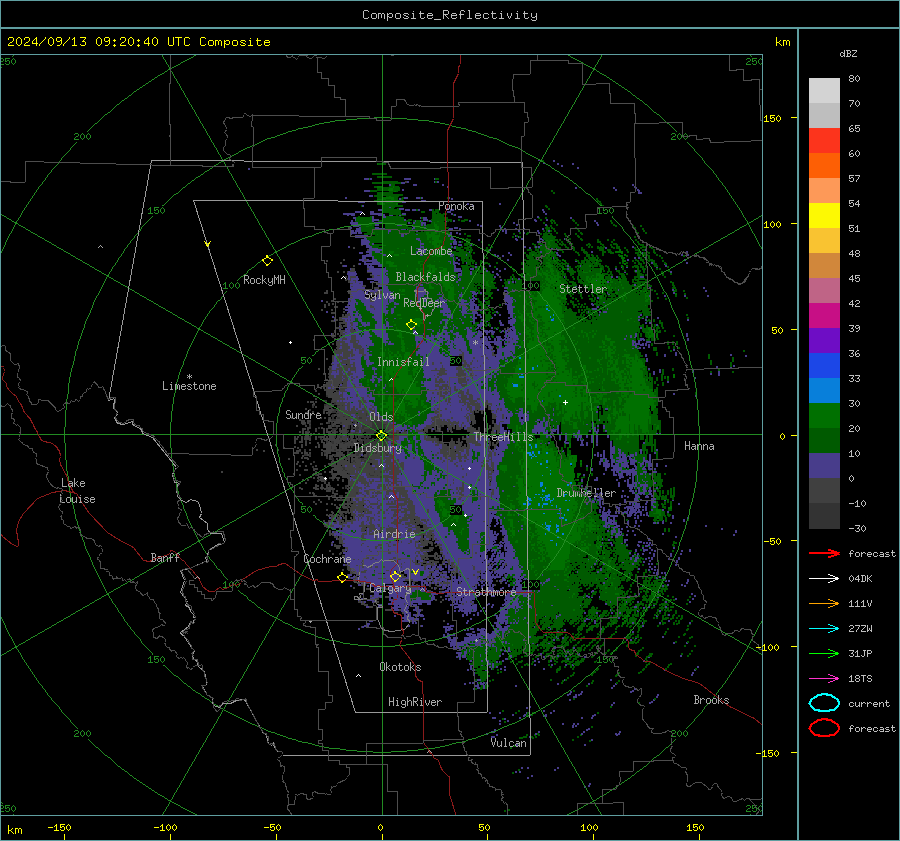Image resolution: width=900 pixels, height=841 pixels.
Task: Click the Airdrie city label
Action: tap(394, 534)
